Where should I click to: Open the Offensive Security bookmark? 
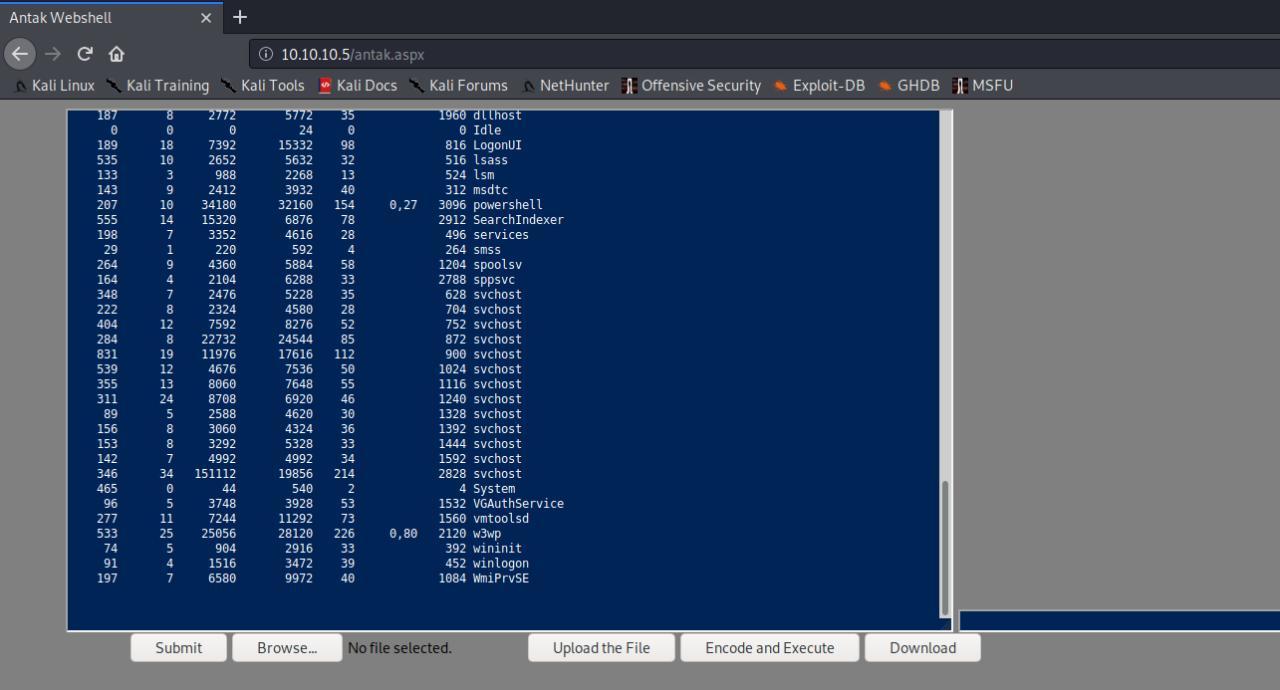point(691,86)
